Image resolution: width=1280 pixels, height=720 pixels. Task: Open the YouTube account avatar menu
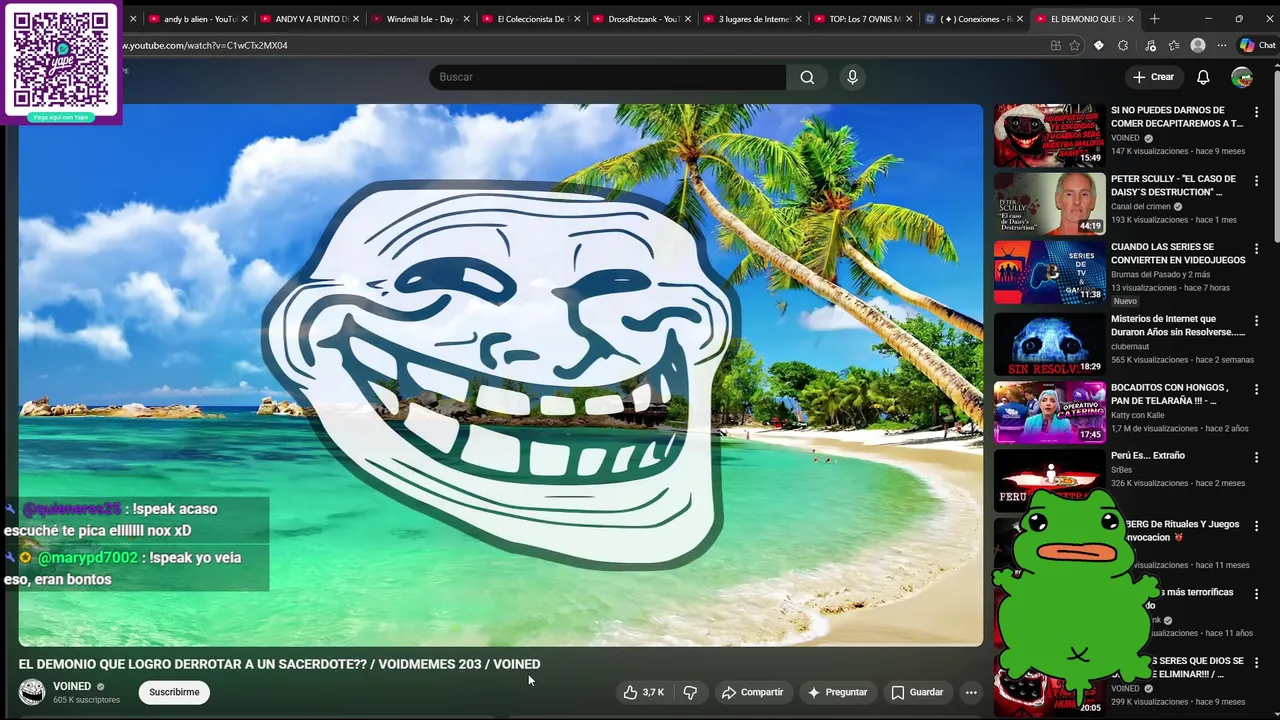[x=1242, y=77]
